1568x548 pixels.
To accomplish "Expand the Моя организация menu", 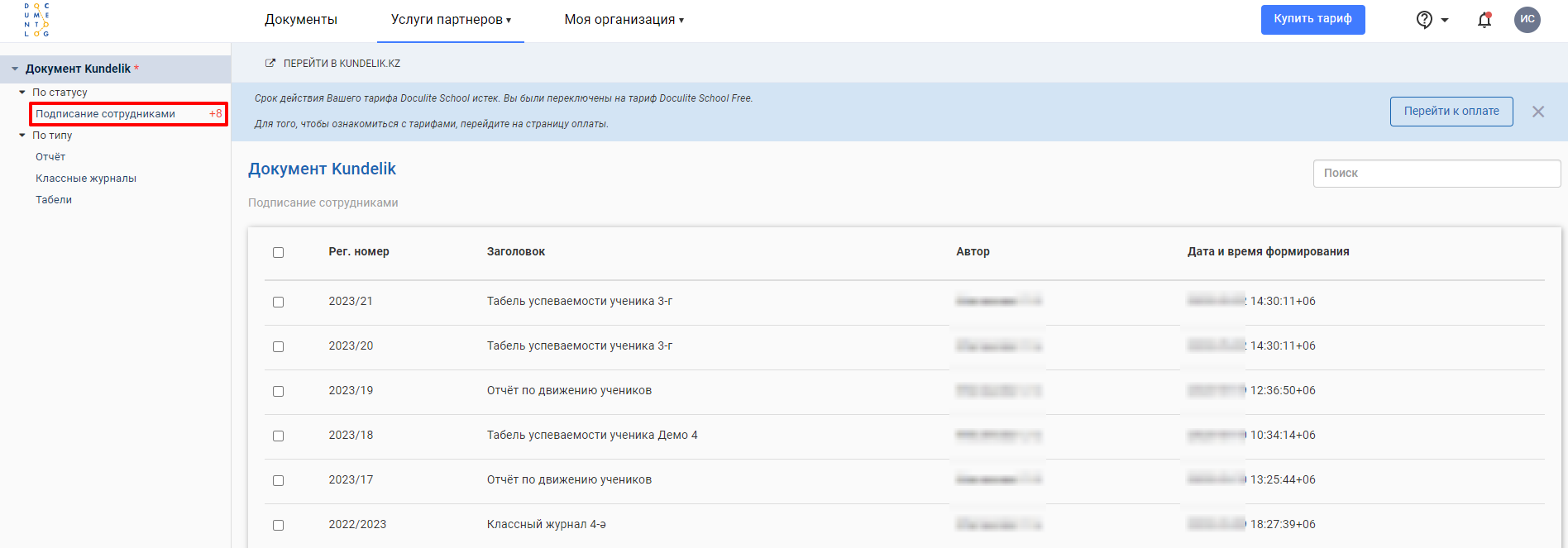I will 624,20.
